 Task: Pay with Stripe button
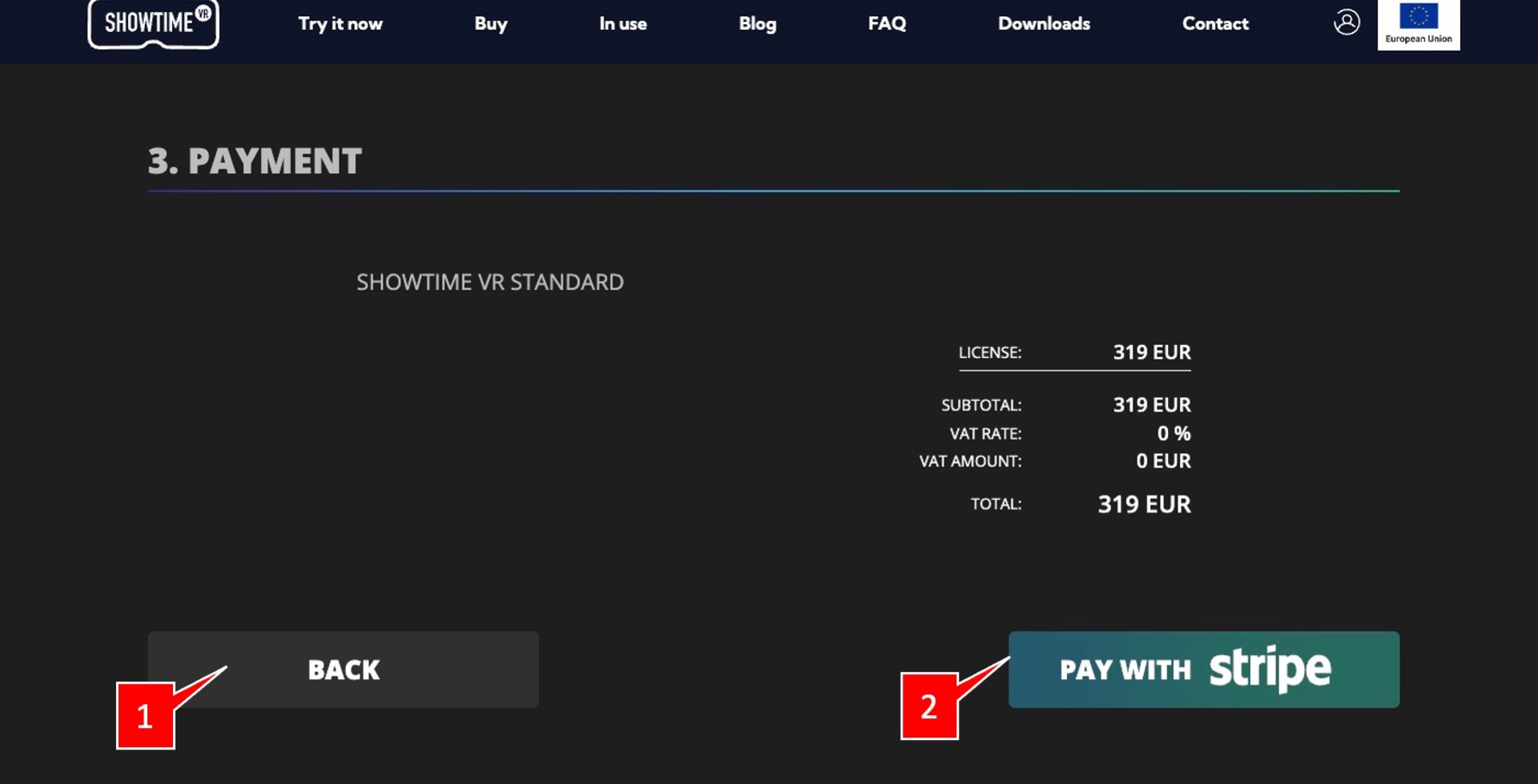pos(1204,669)
